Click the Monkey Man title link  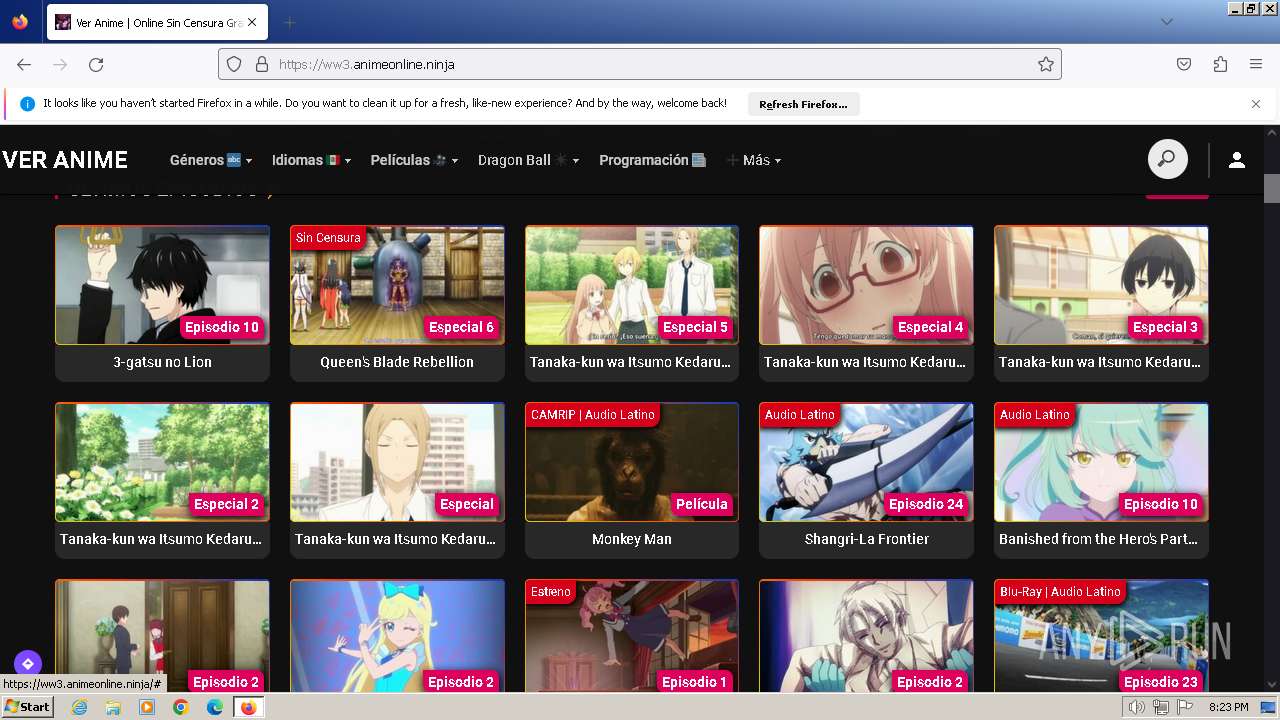point(632,539)
